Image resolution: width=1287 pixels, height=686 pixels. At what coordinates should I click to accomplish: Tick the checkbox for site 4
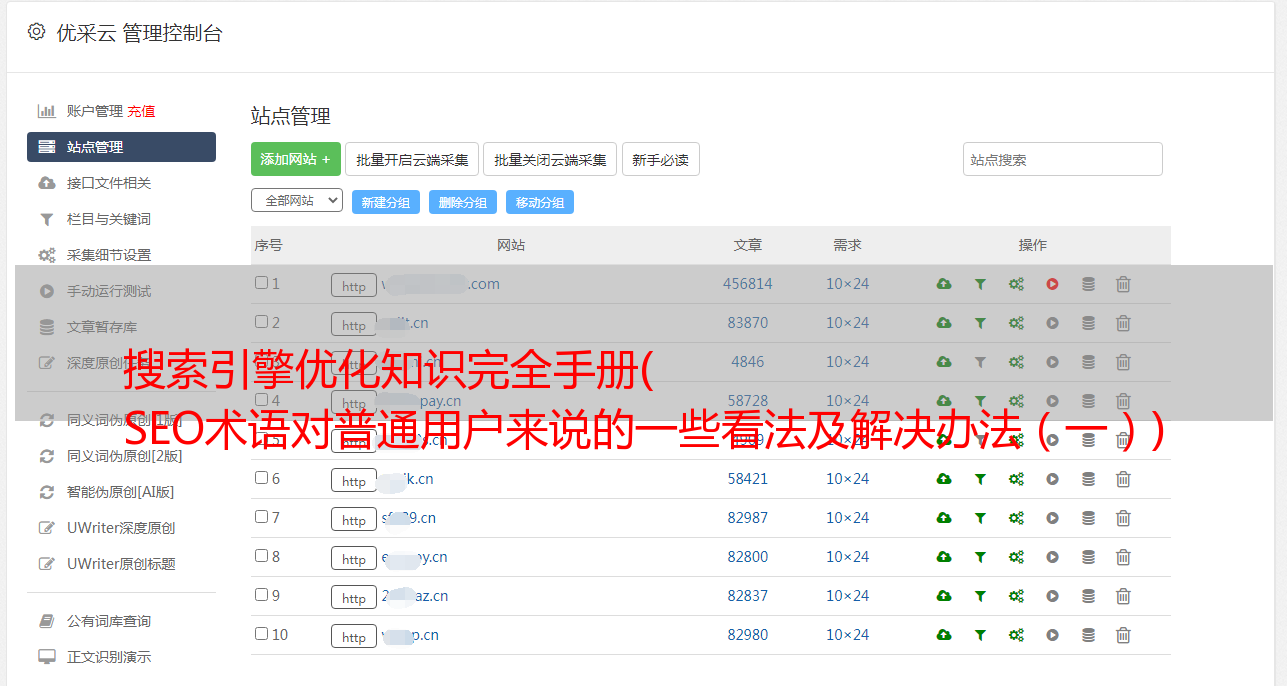[x=261, y=400]
